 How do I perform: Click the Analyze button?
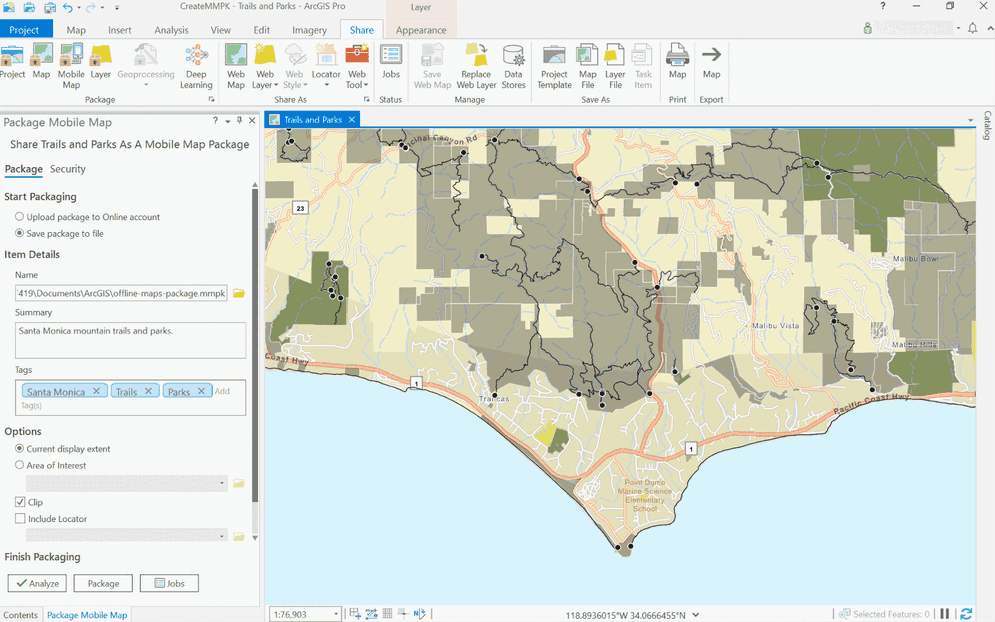point(37,583)
